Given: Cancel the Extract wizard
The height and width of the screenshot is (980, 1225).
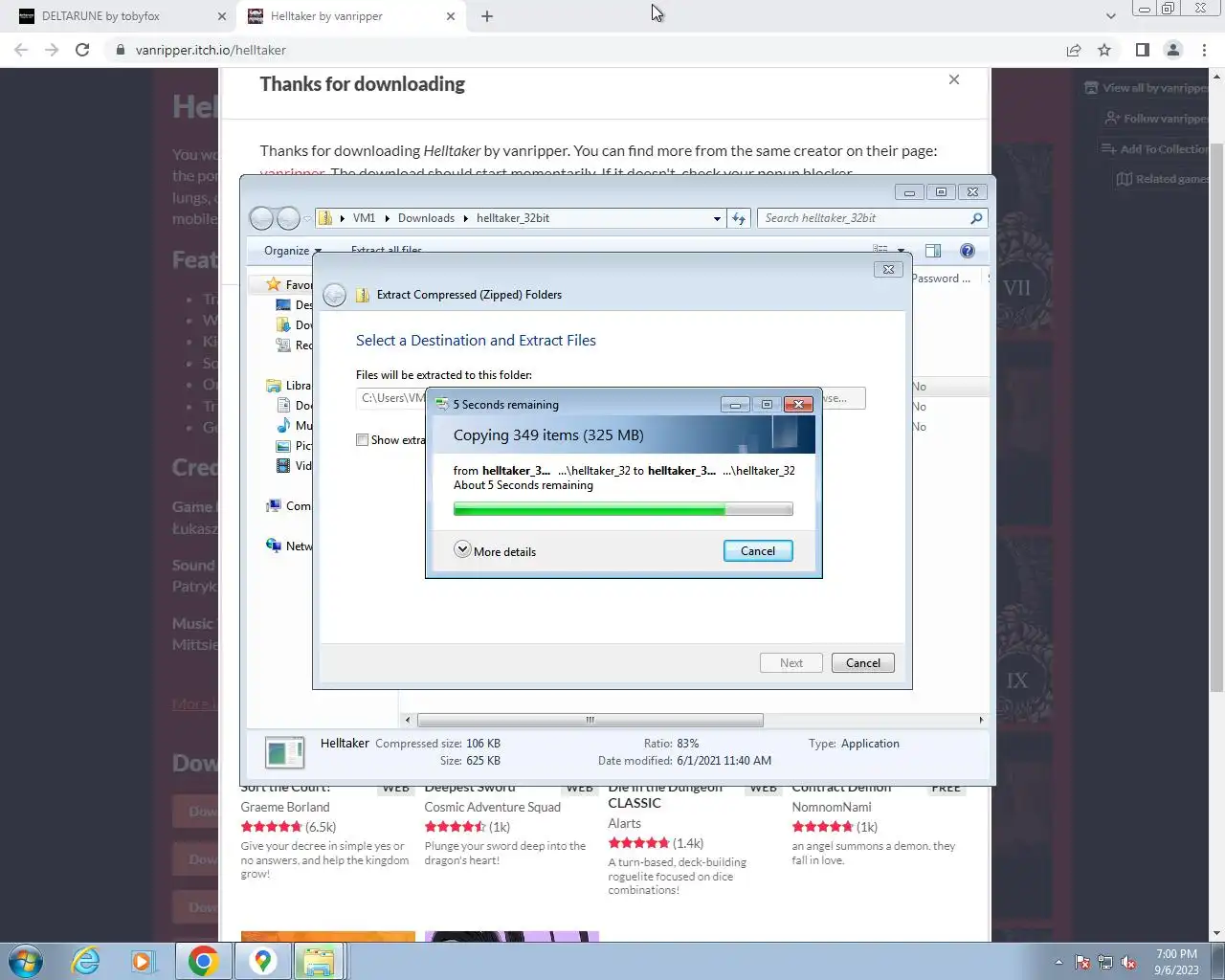Looking at the screenshot, I should 862,663.
